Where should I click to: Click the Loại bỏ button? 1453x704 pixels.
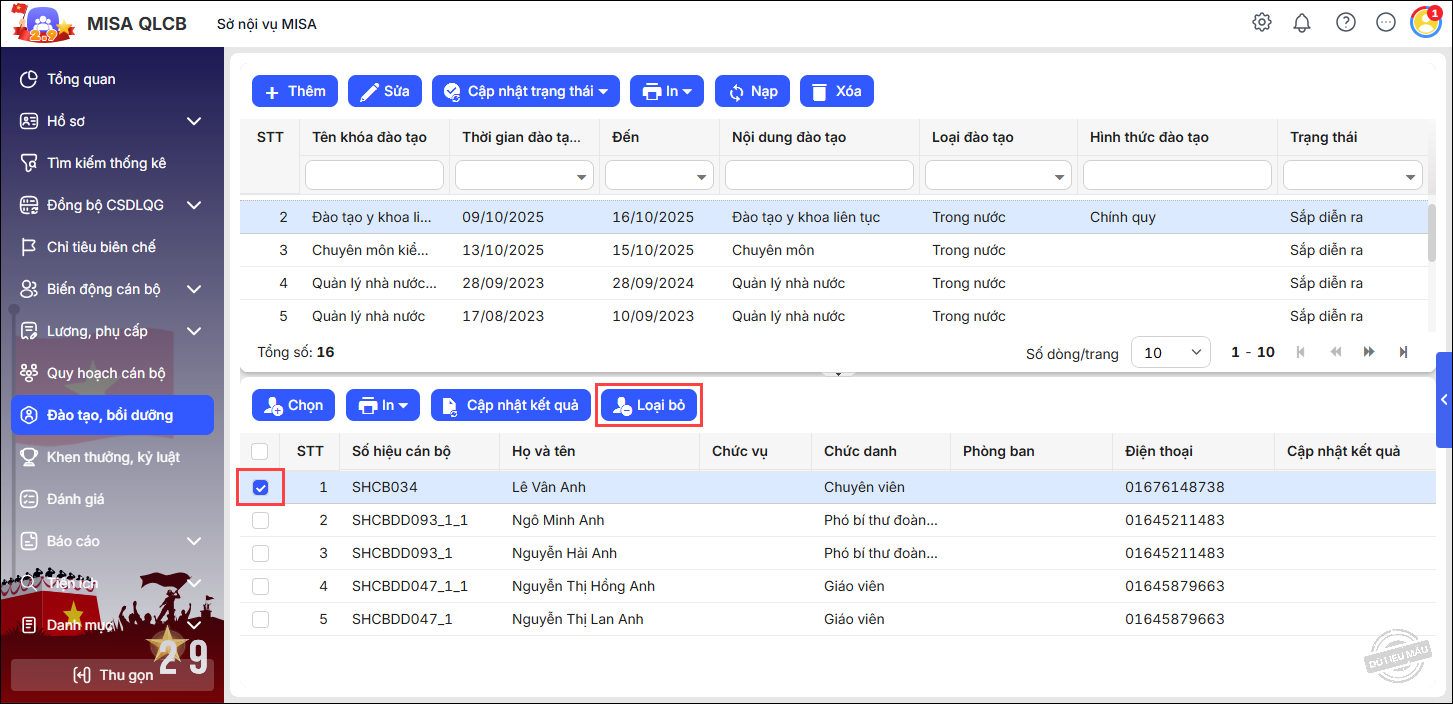648,405
